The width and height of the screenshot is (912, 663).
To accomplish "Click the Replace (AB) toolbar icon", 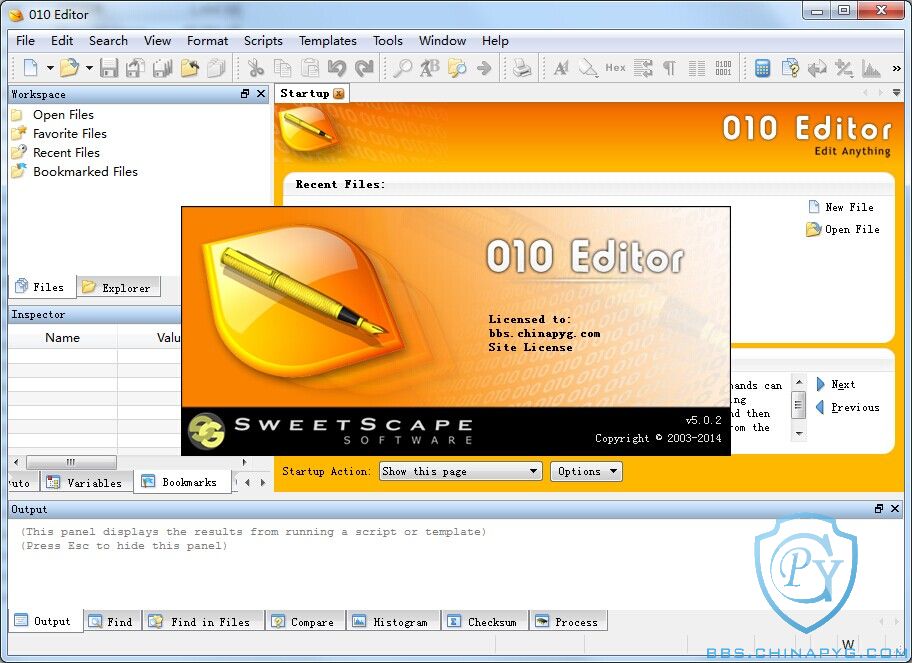I will (430, 68).
